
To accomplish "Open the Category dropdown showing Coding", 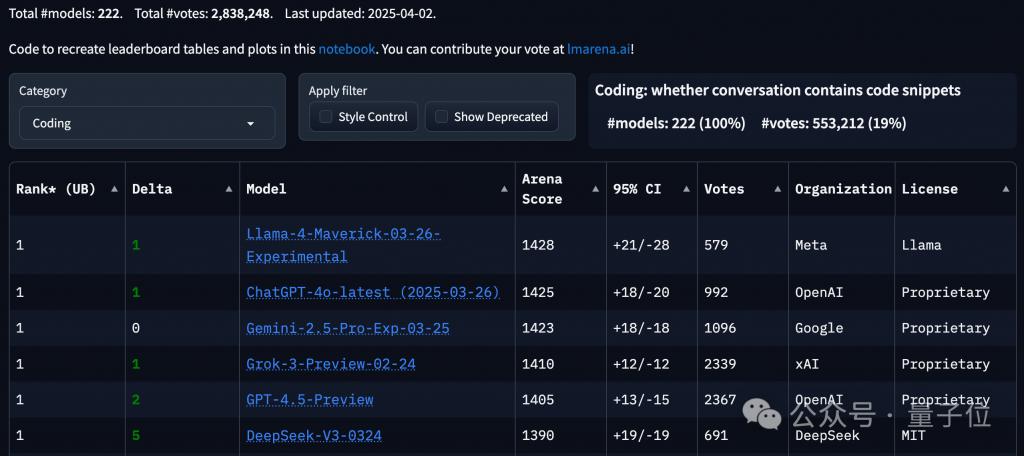I will [x=147, y=123].
